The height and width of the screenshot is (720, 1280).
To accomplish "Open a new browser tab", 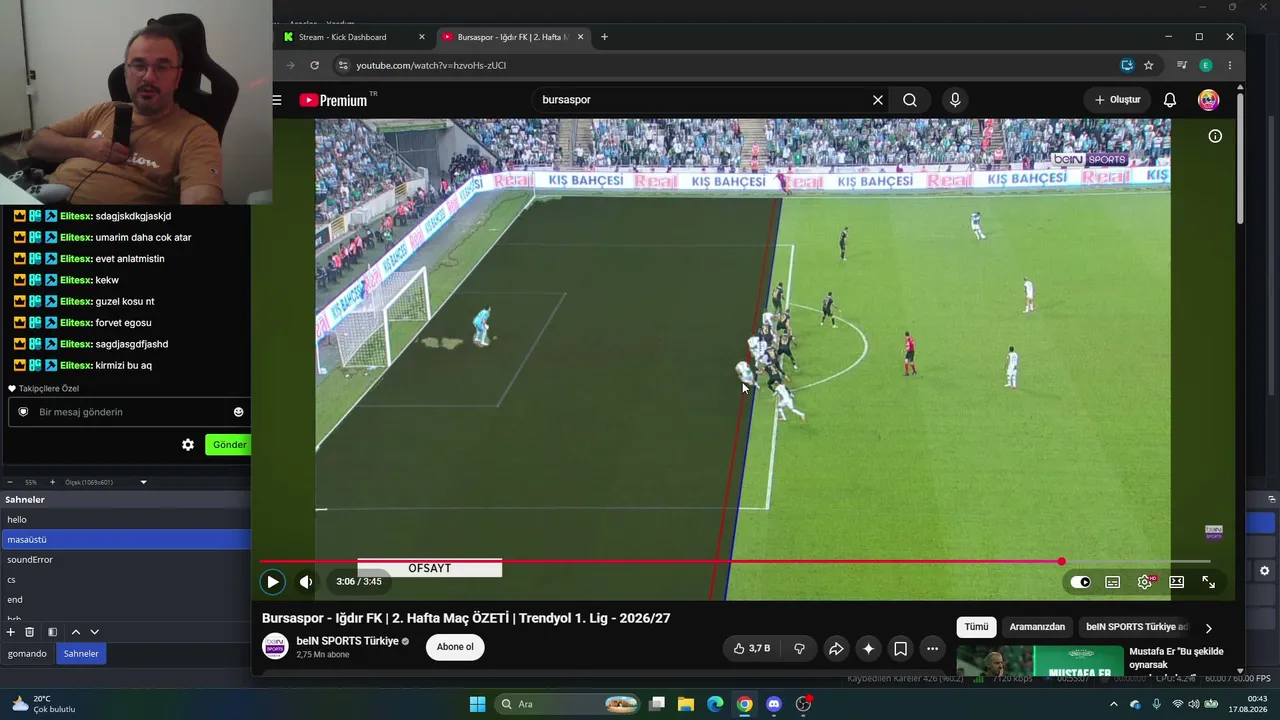I will point(604,37).
